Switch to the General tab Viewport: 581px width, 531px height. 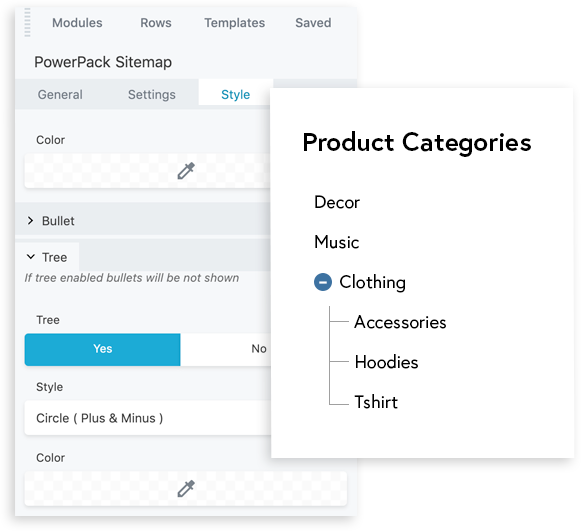tap(60, 94)
